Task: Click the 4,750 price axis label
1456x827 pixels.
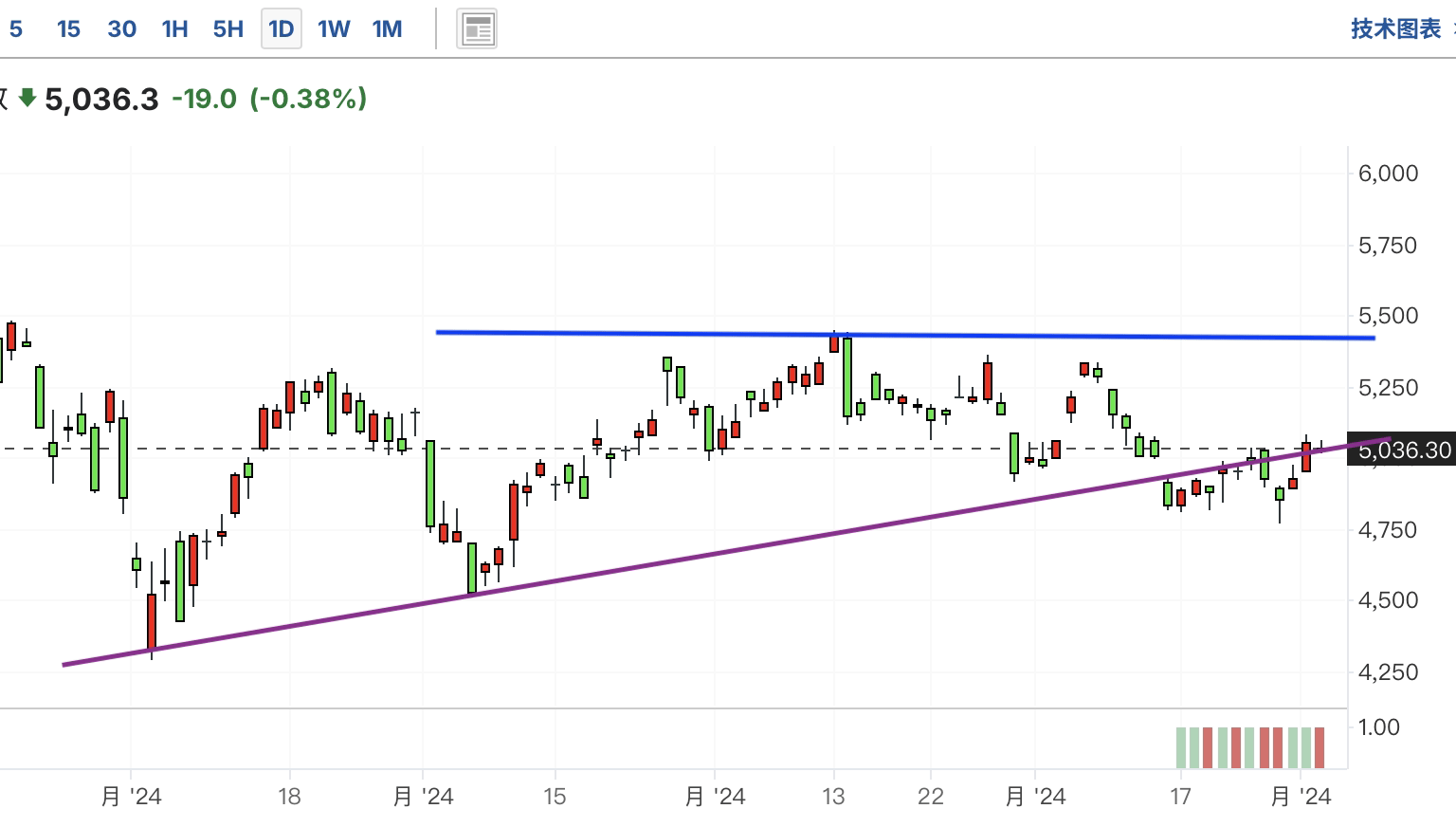Action: pyautogui.click(x=1388, y=530)
